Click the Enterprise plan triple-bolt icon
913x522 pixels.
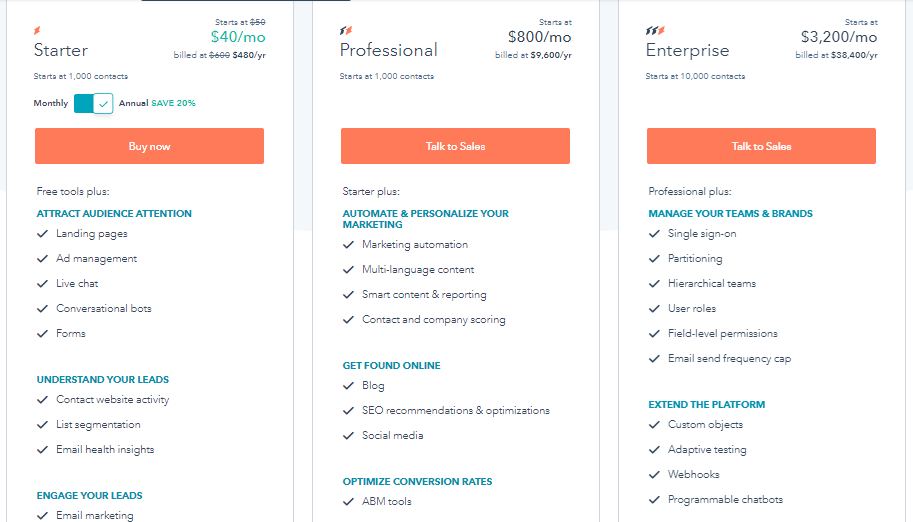(655, 30)
